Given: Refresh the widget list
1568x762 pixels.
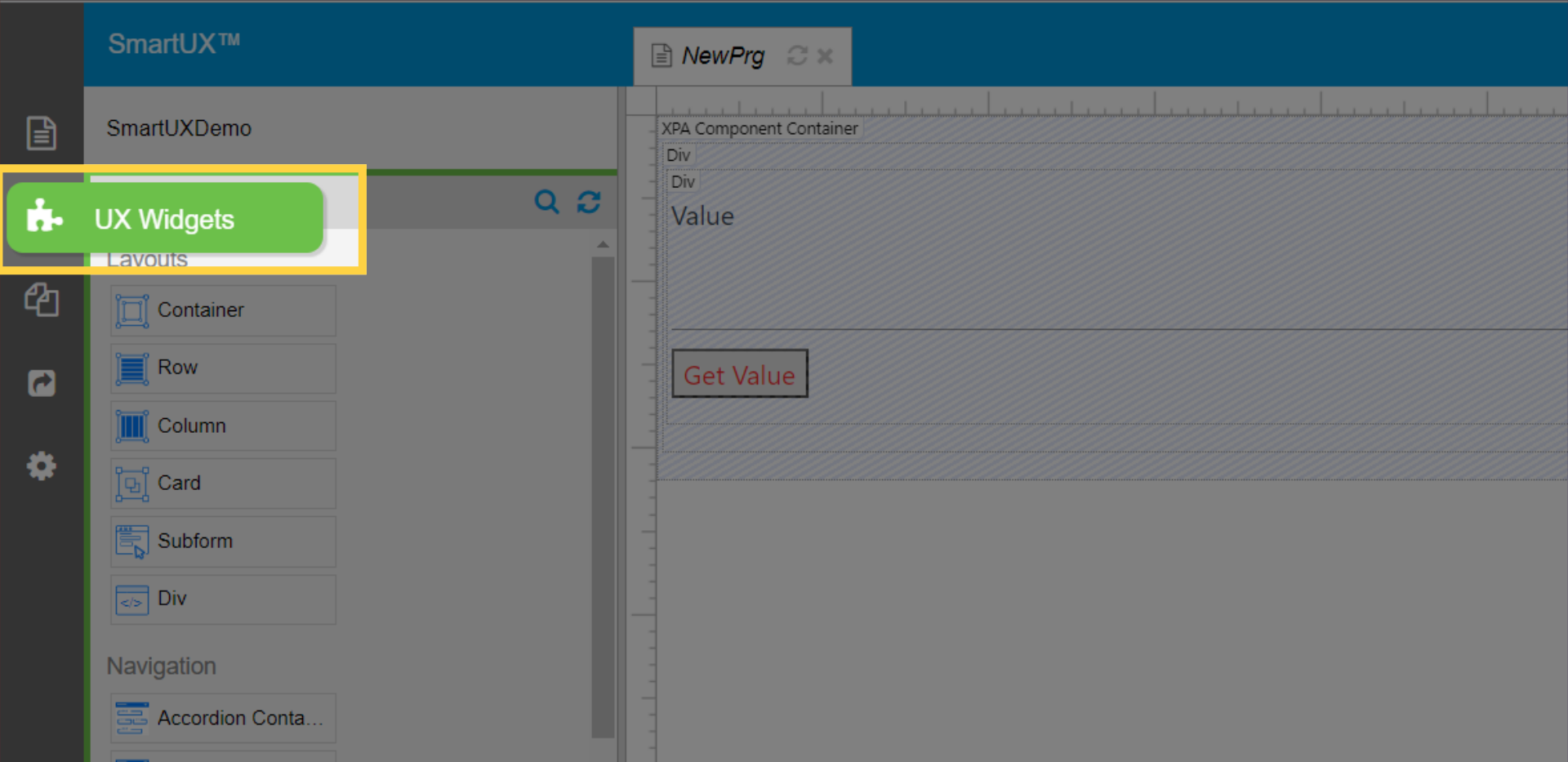Looking at the screenshot, I should point(589,202).
